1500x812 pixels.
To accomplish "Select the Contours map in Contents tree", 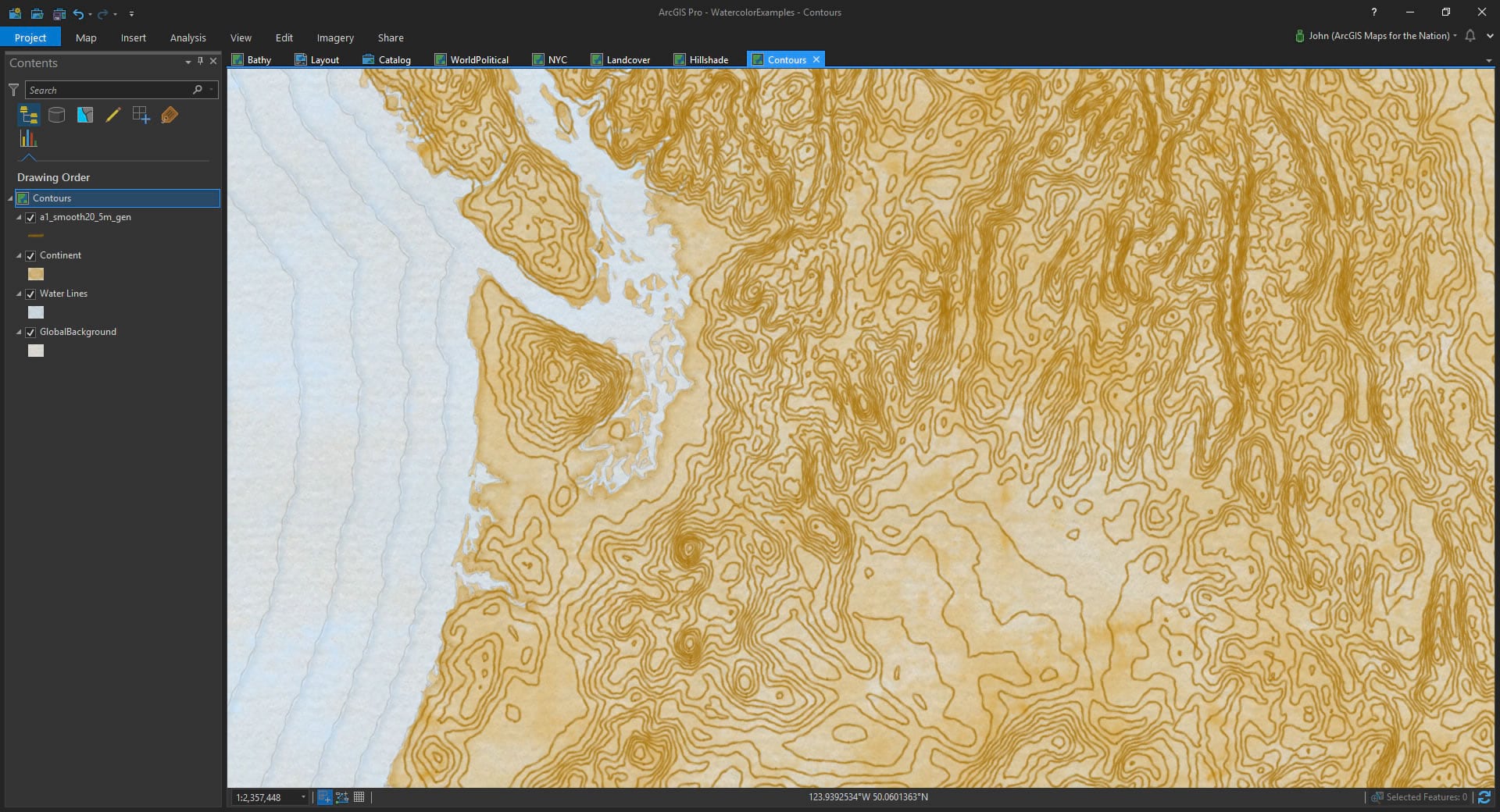I will click(117, 198).
